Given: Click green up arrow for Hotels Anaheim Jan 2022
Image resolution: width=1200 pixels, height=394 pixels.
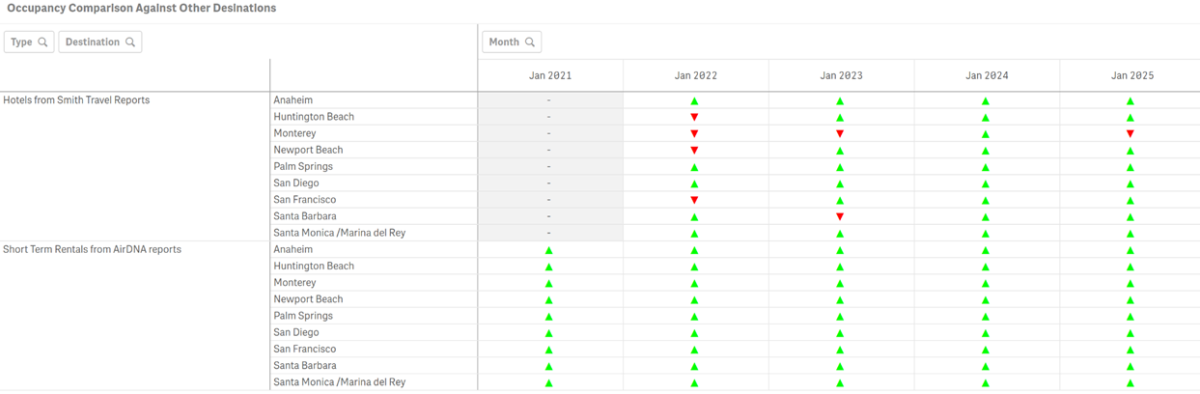Looking at the screenshot, I should (694, 101).
